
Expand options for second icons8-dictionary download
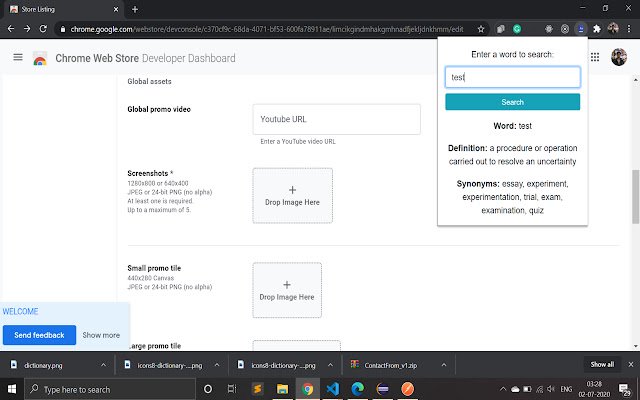click(331, 365)
